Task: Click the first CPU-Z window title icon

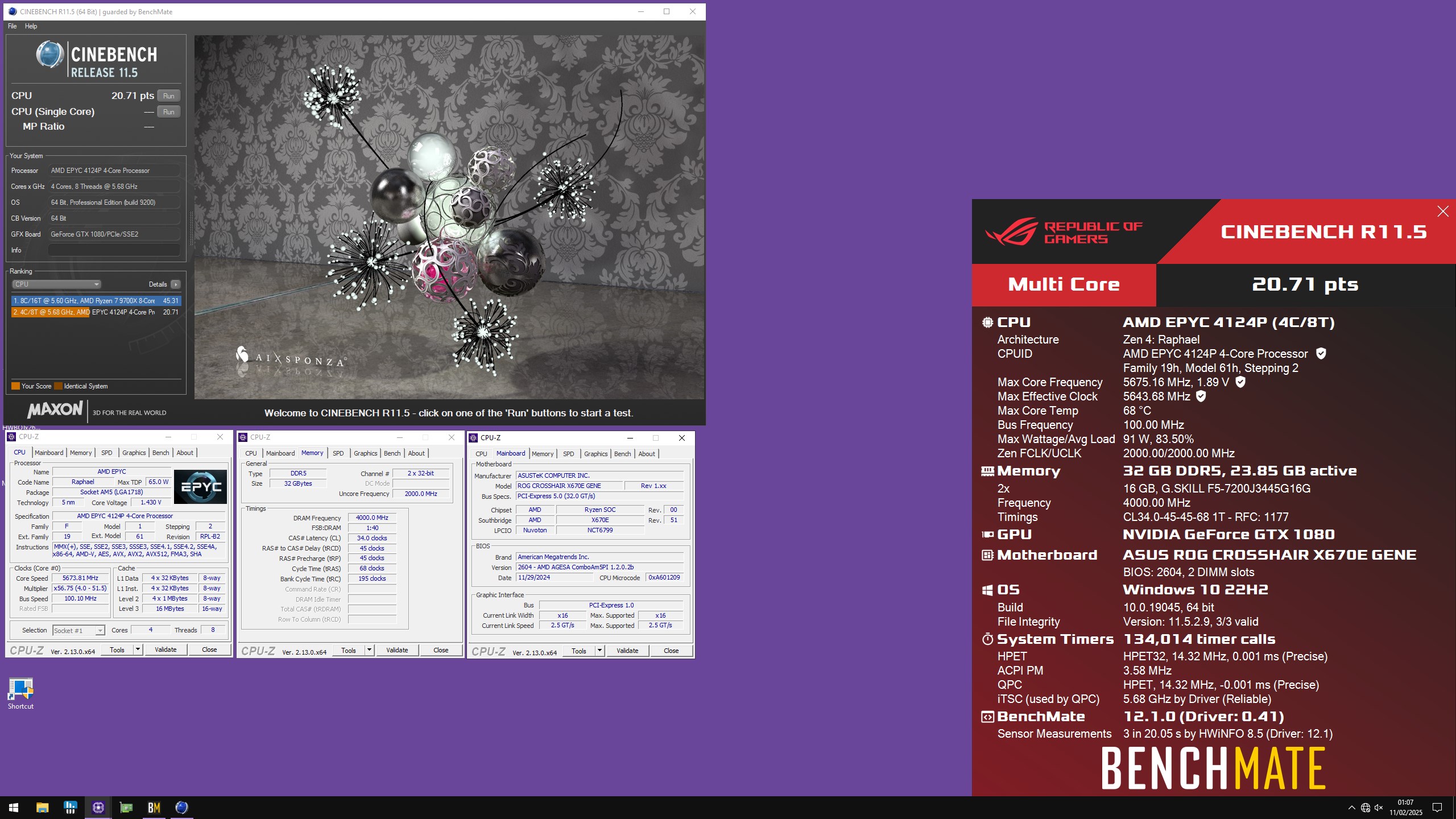Action: pyautogui.click(x=11, y=437)
